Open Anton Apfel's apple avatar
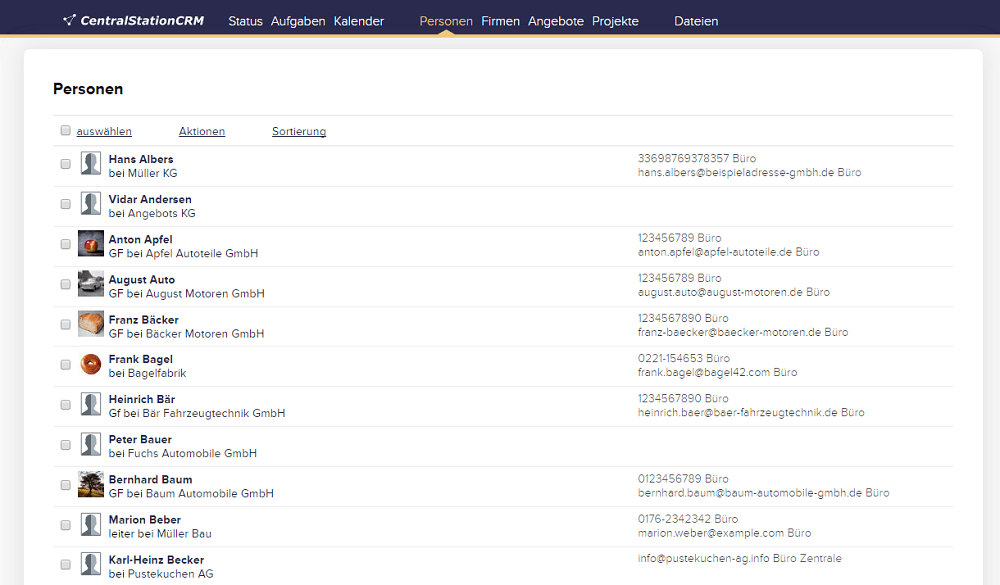1000x585 pixels. click(91, 244)
